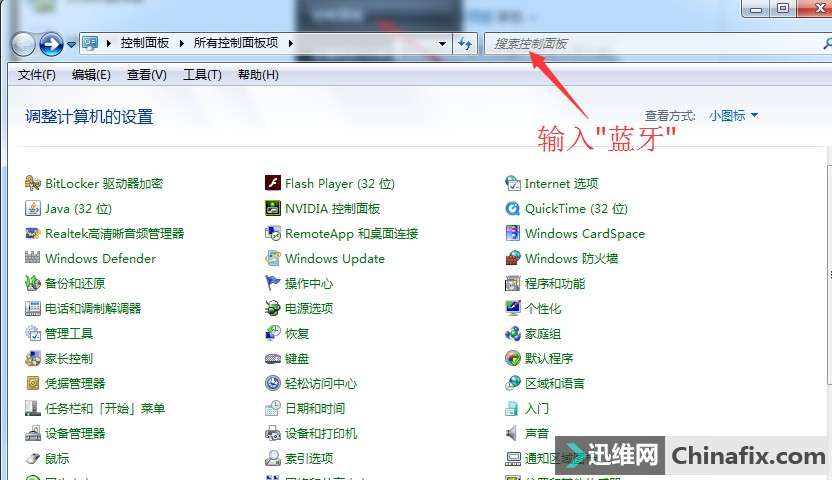Open 个性化 icon
This screenshot has width=832, height=480.
point(513,308)
